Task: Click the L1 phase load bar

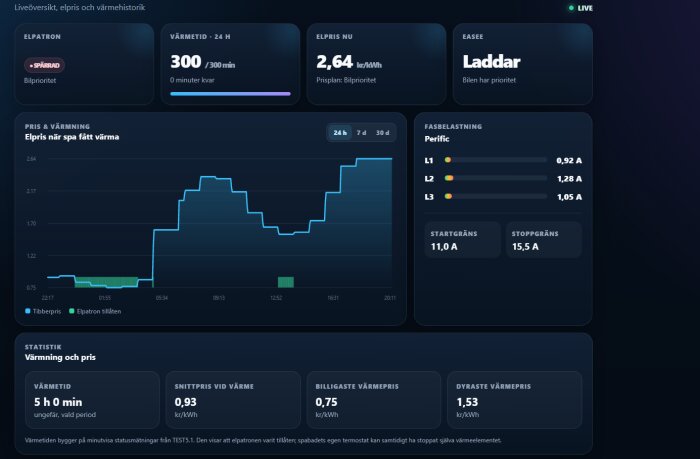Action: [496, 160]
